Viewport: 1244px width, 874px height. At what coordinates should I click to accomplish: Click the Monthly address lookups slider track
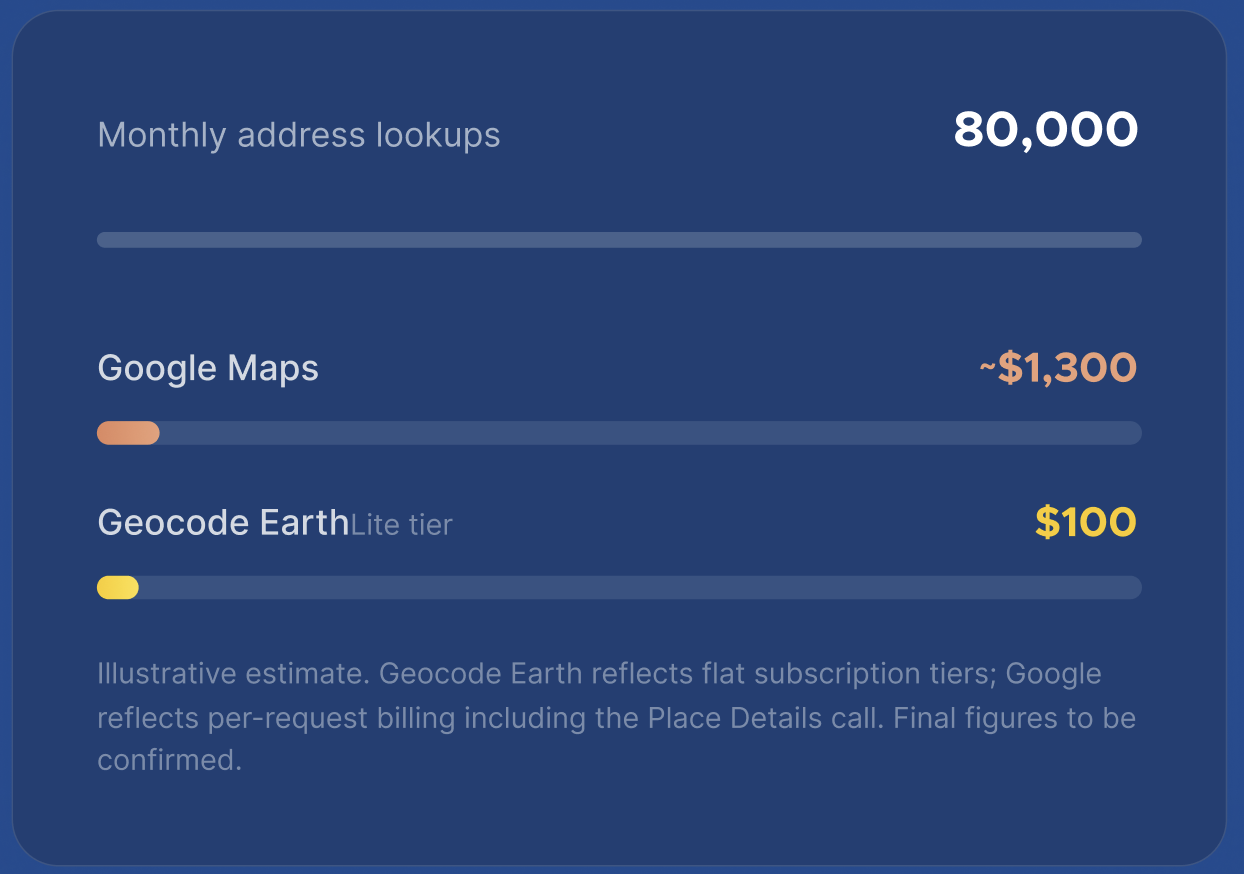(x=619, y=240)
